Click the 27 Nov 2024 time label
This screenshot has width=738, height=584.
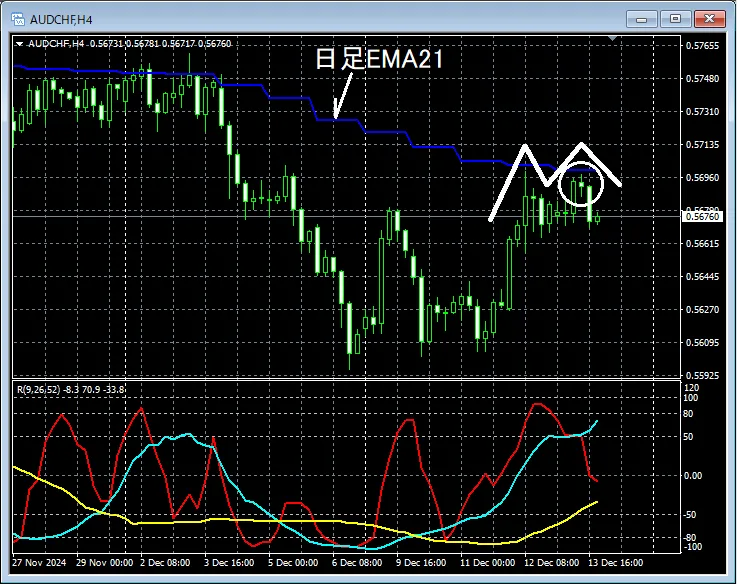pos(40,563)
